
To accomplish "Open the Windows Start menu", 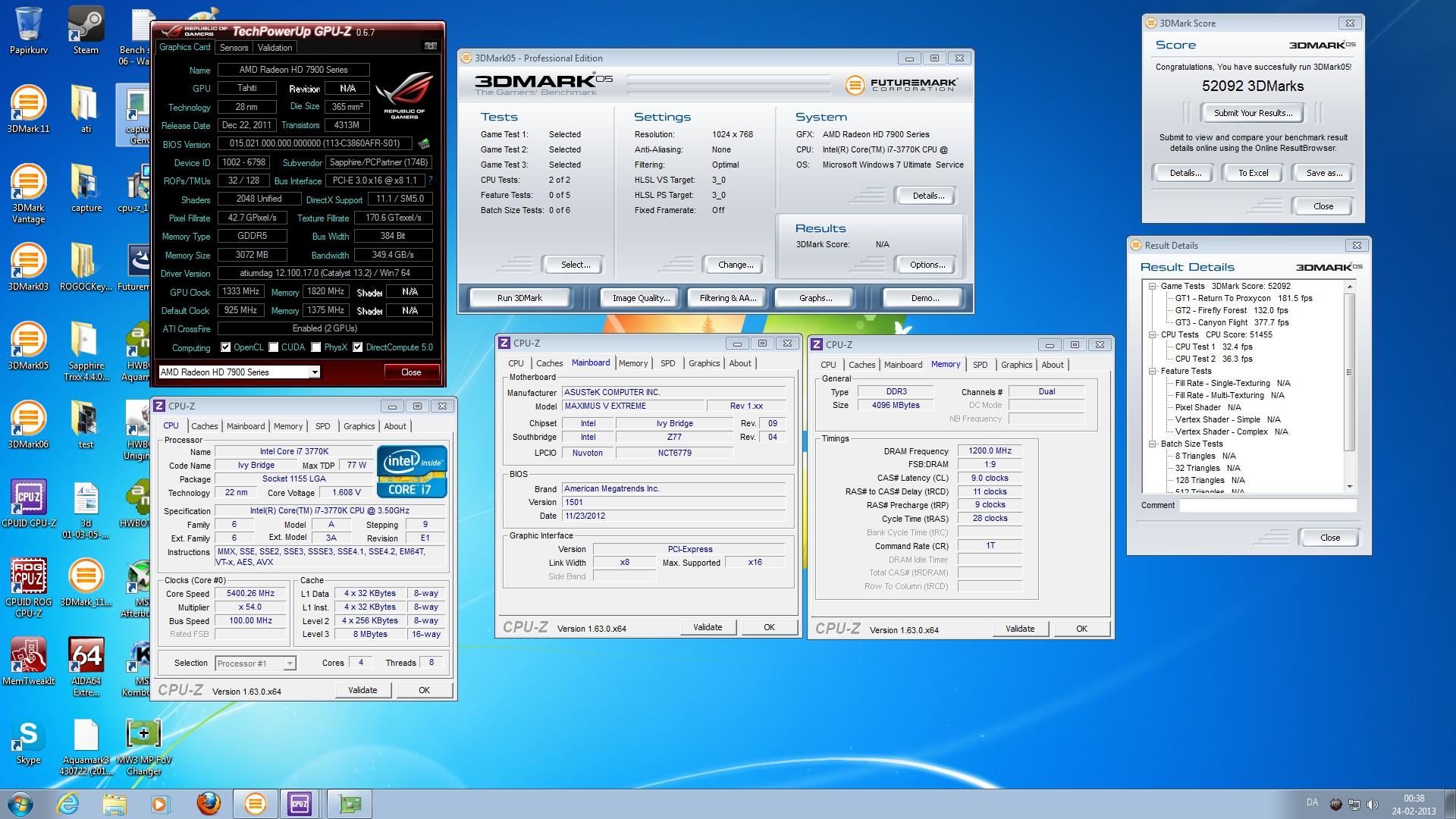I will click(20, 804).
